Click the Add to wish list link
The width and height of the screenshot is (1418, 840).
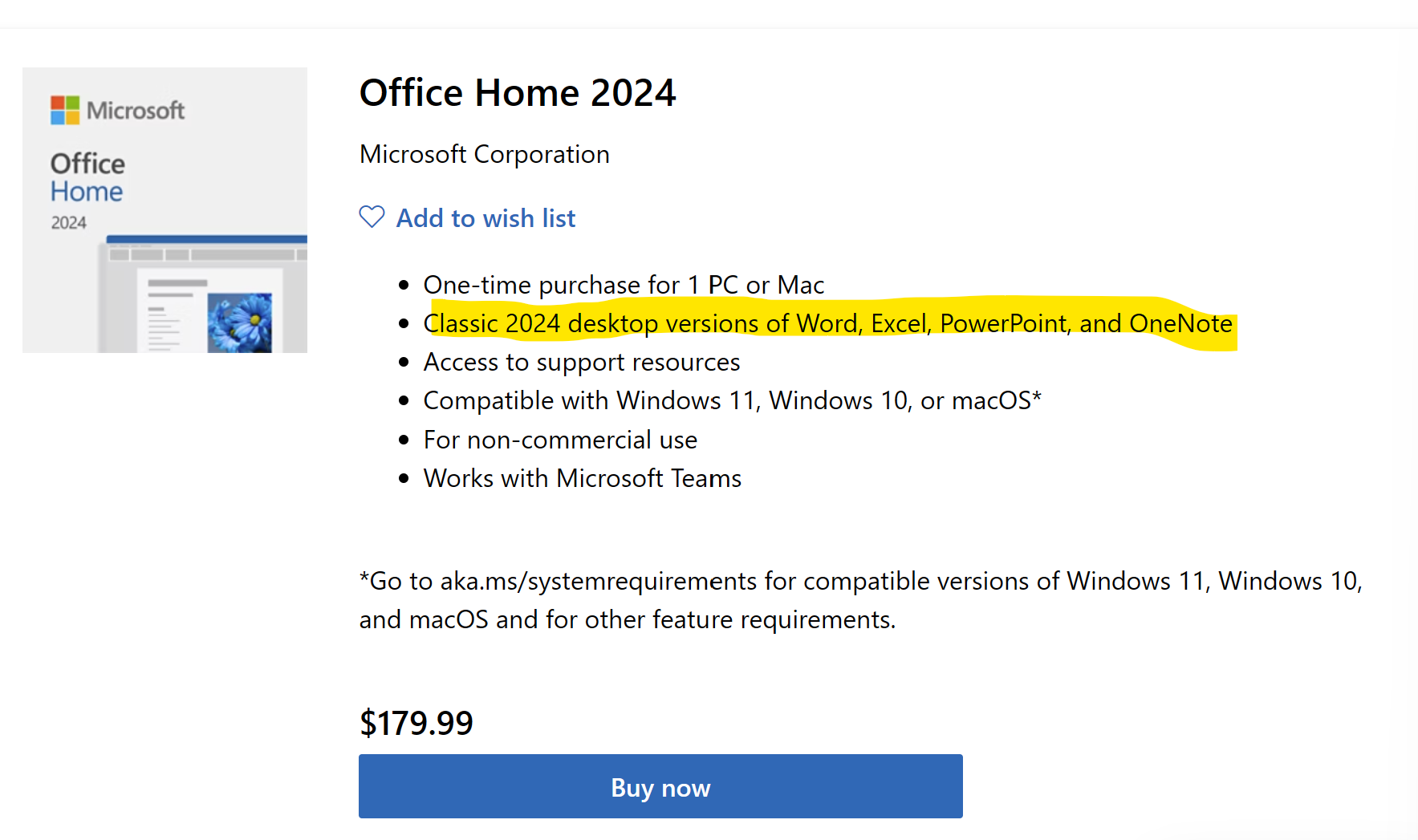click(x=486, y=218)
